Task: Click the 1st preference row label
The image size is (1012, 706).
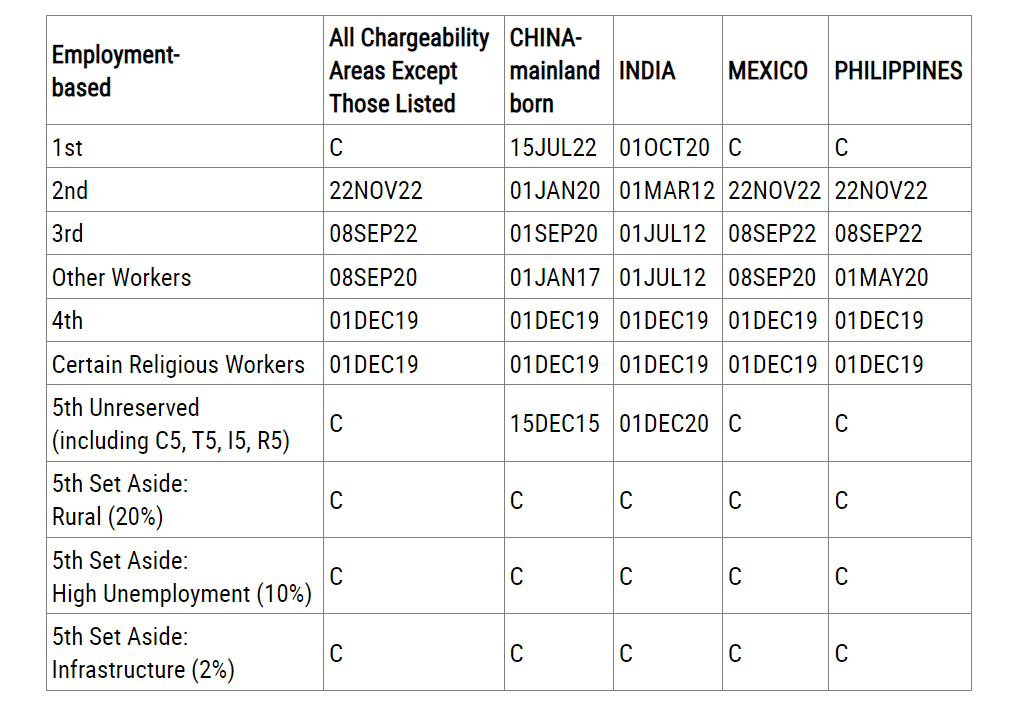Action: (x=68, y=148)
